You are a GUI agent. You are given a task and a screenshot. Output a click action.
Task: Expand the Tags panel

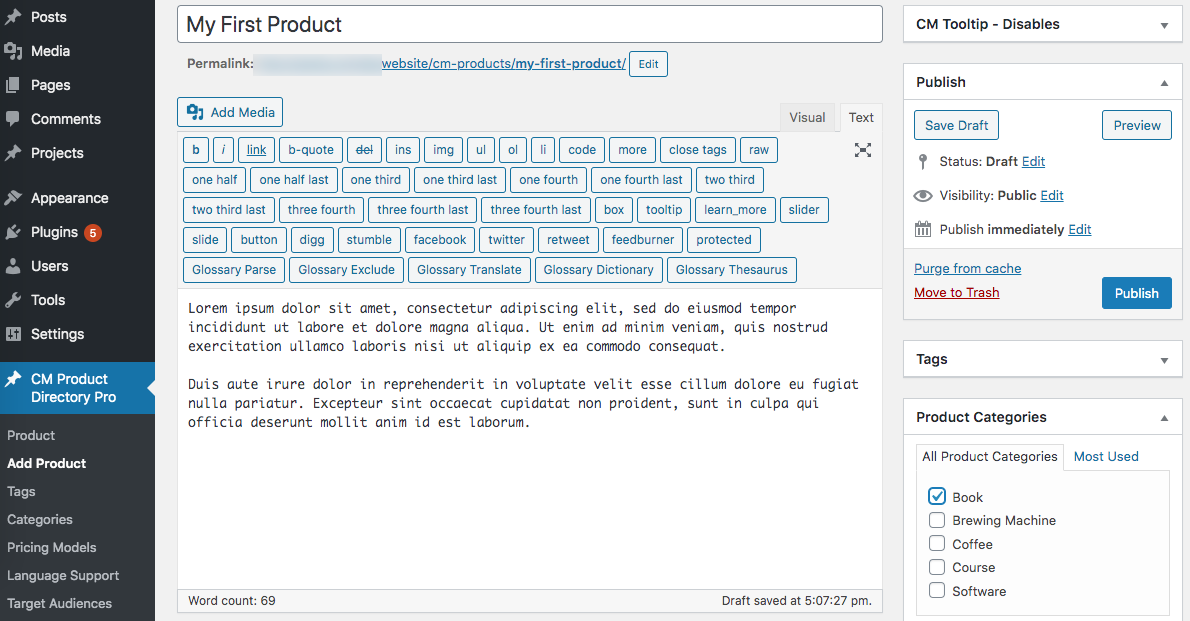pos(1164,361)
